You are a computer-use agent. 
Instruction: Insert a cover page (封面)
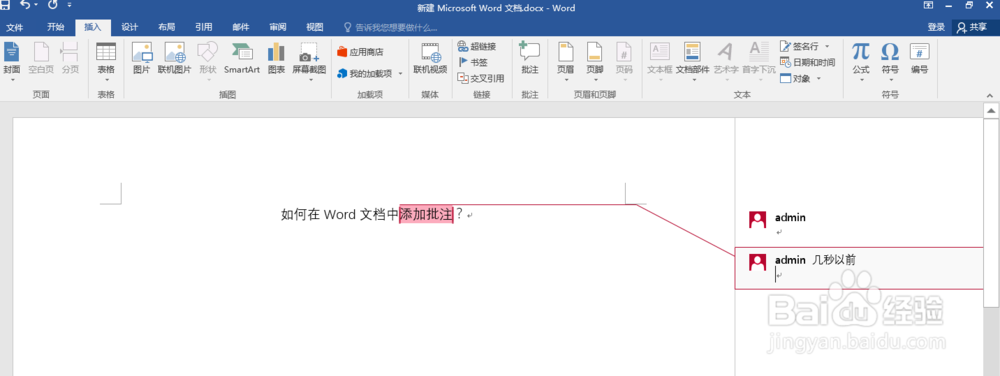point(11,58)
